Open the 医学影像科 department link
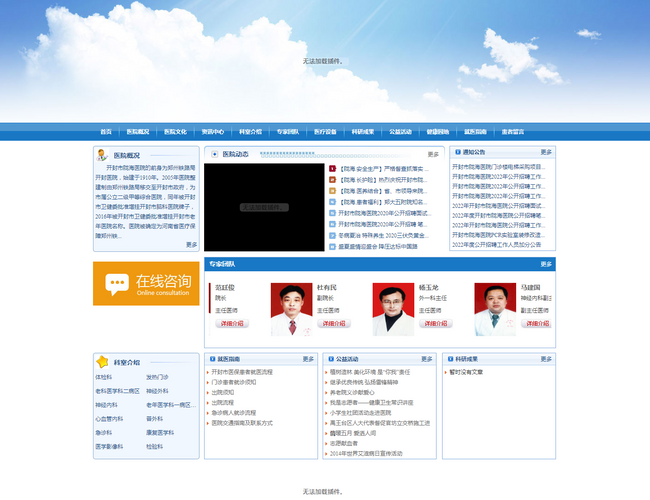 [109, 447]
